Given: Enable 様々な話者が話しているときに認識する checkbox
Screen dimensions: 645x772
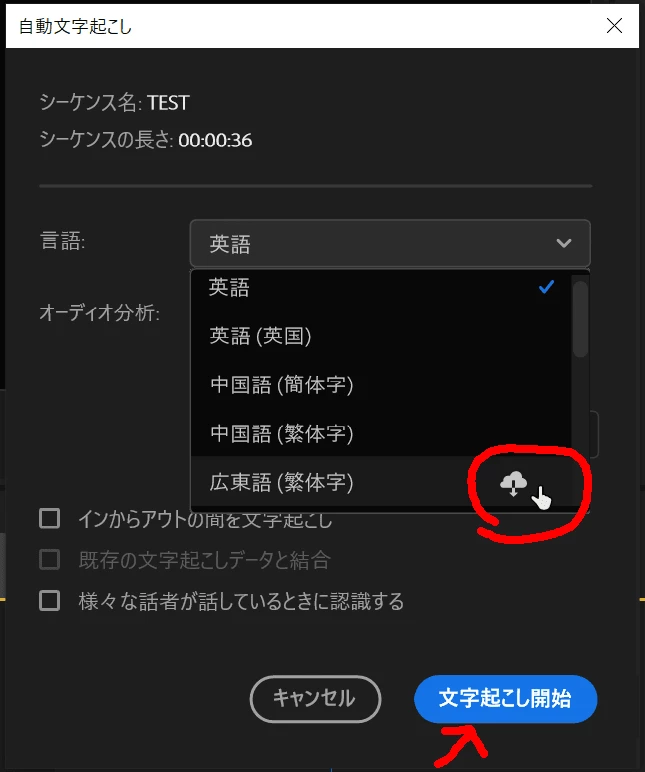Looking at the screenshot, I should [50, 601].
